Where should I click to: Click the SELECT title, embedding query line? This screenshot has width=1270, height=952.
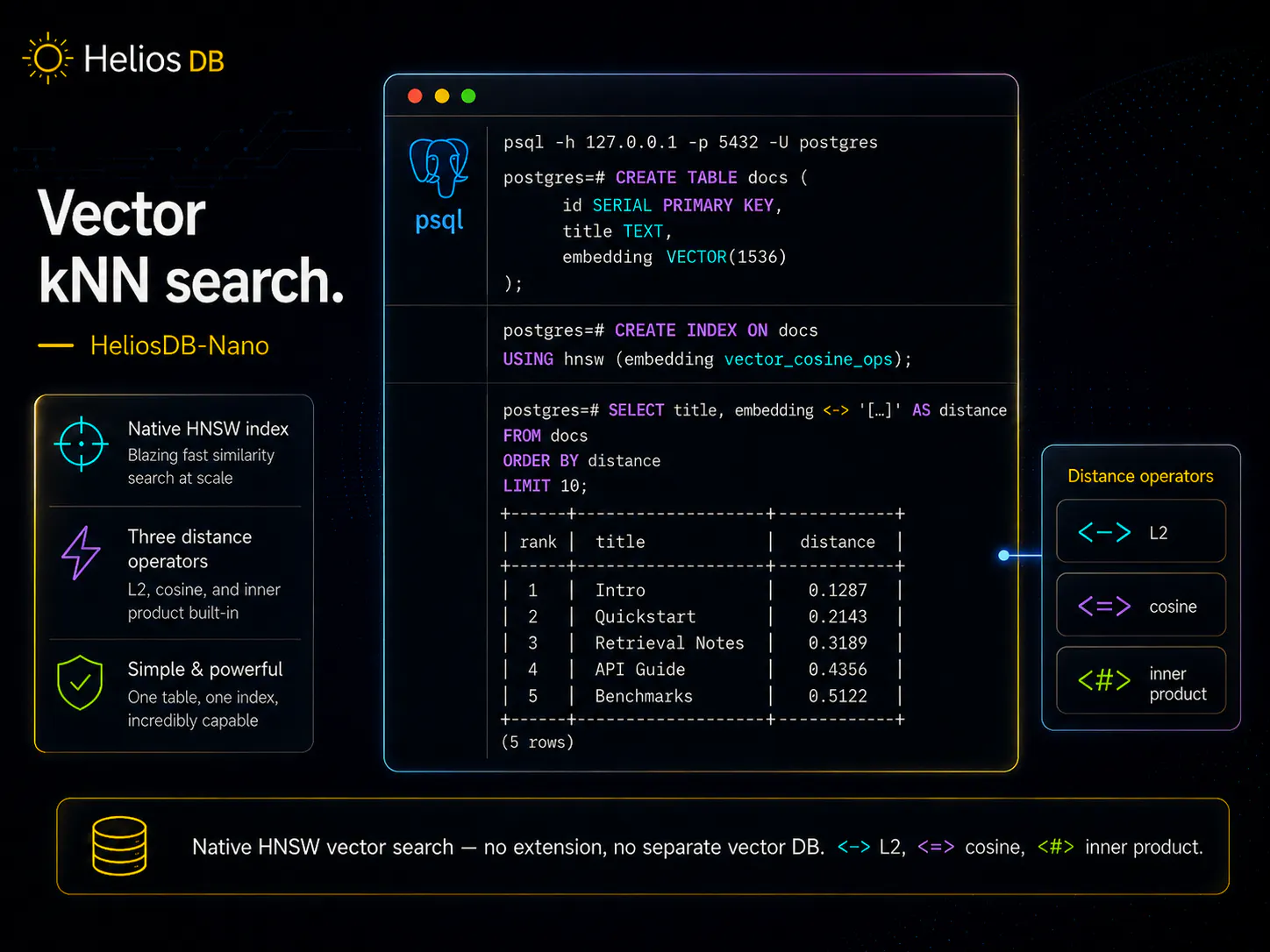(755, 410)
